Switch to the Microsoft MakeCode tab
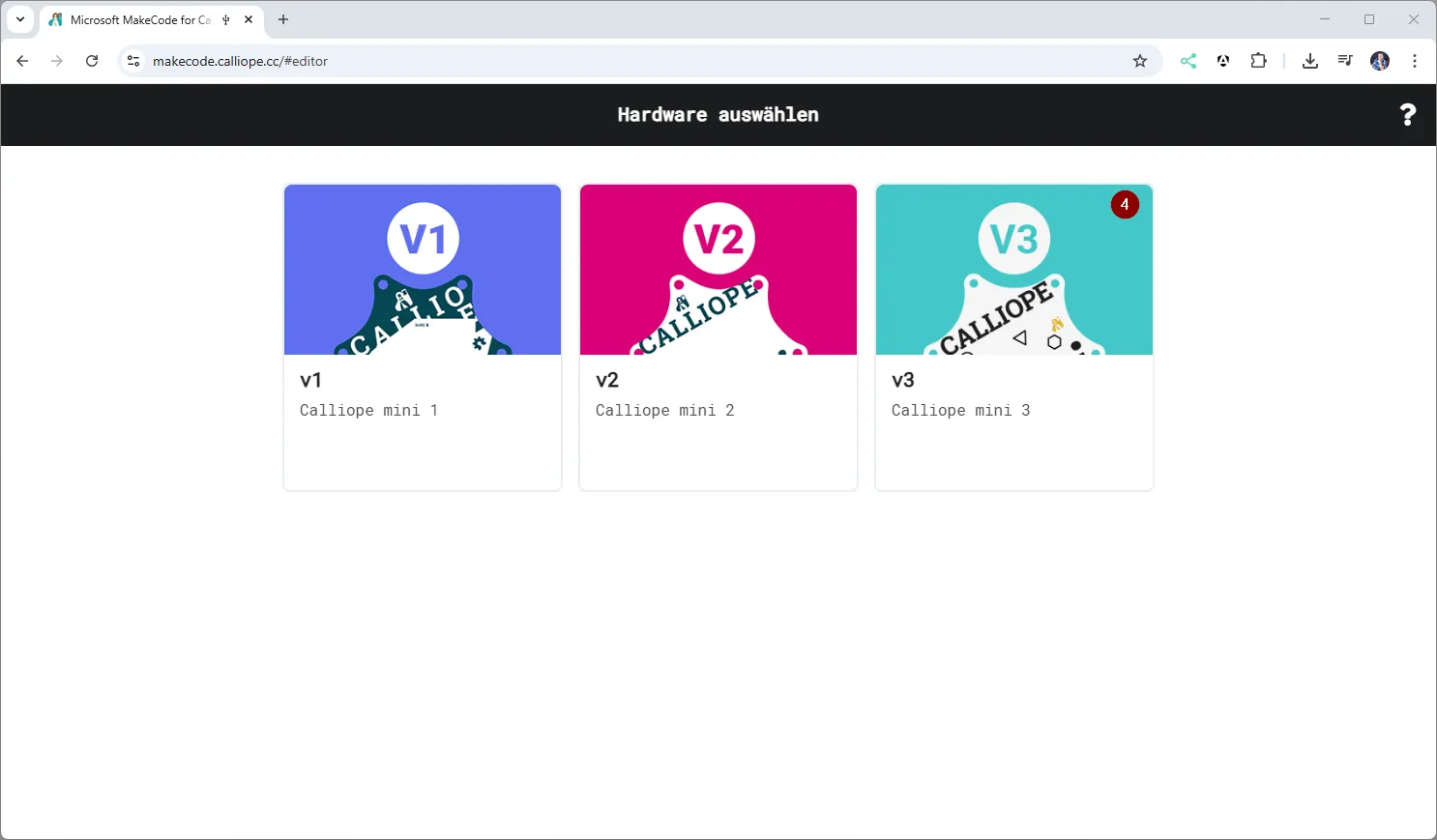 click(135, 19)
